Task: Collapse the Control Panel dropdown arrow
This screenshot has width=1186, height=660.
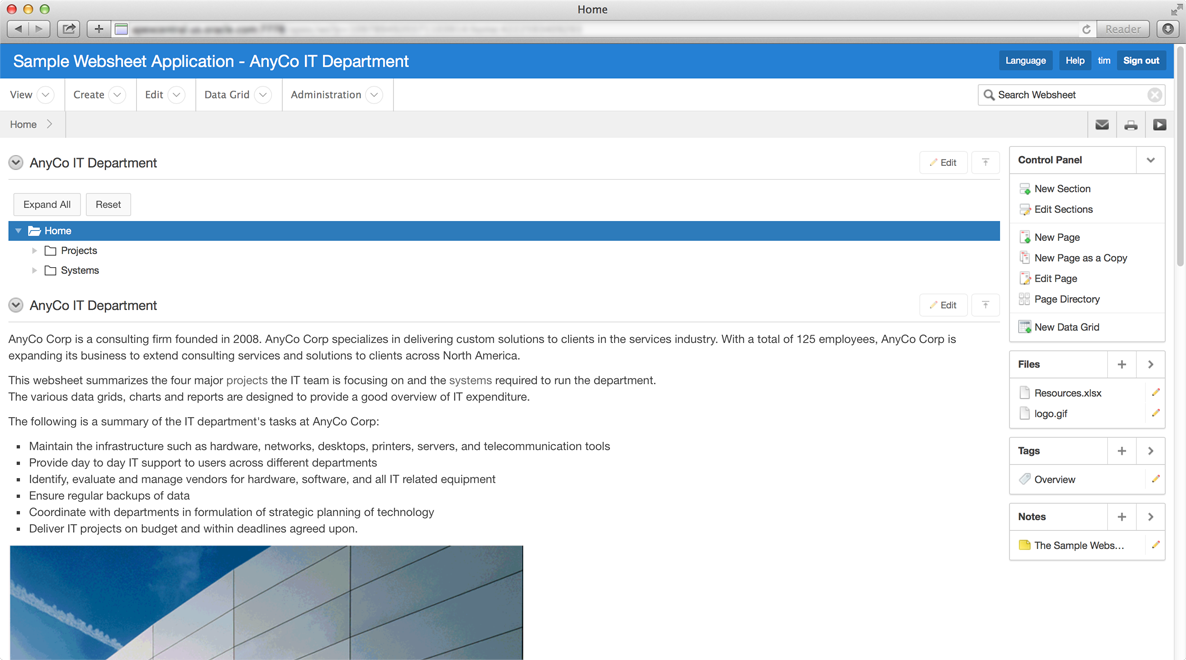Action: tap(1150, 160)
